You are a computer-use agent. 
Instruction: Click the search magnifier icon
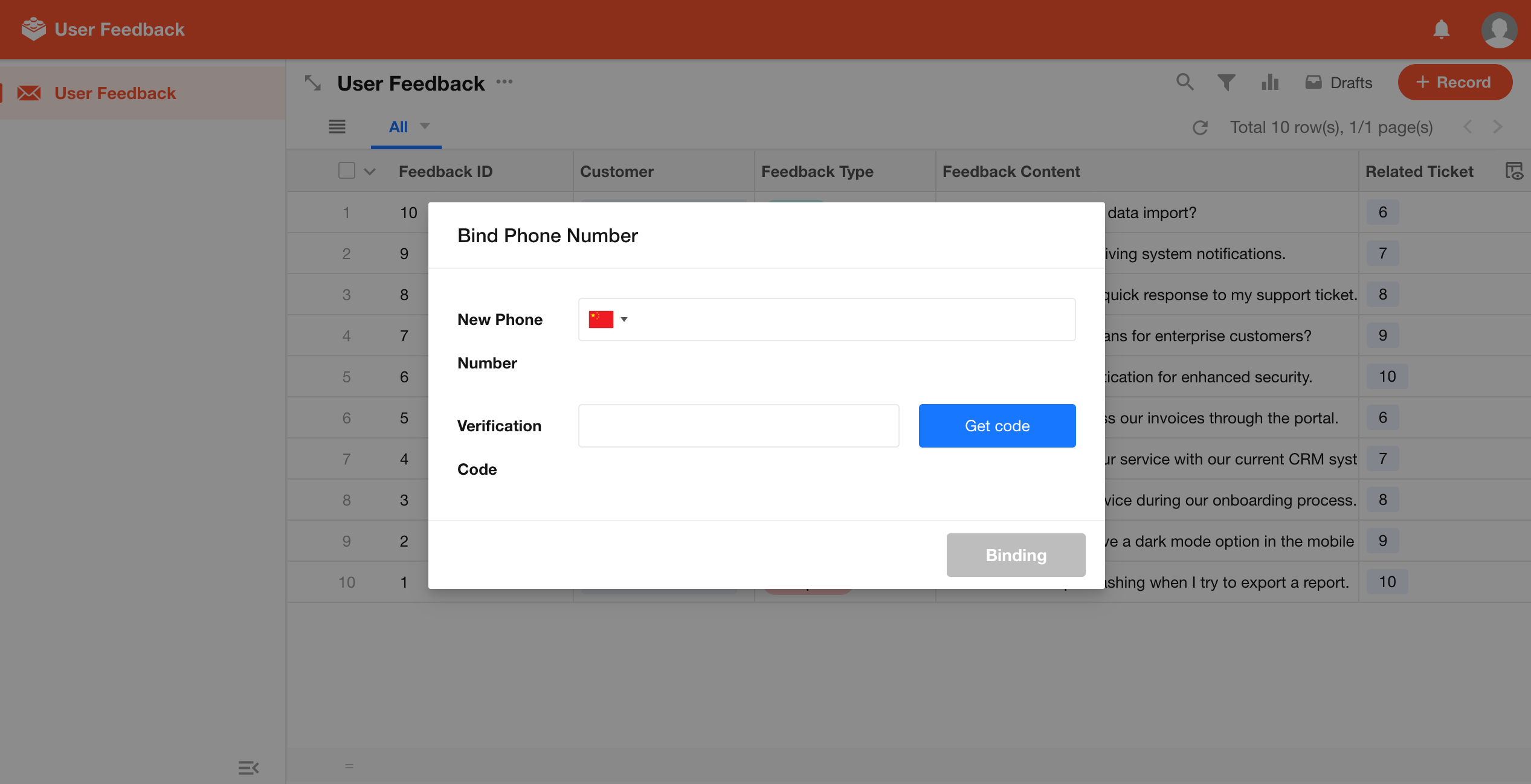pos(1184,82)
